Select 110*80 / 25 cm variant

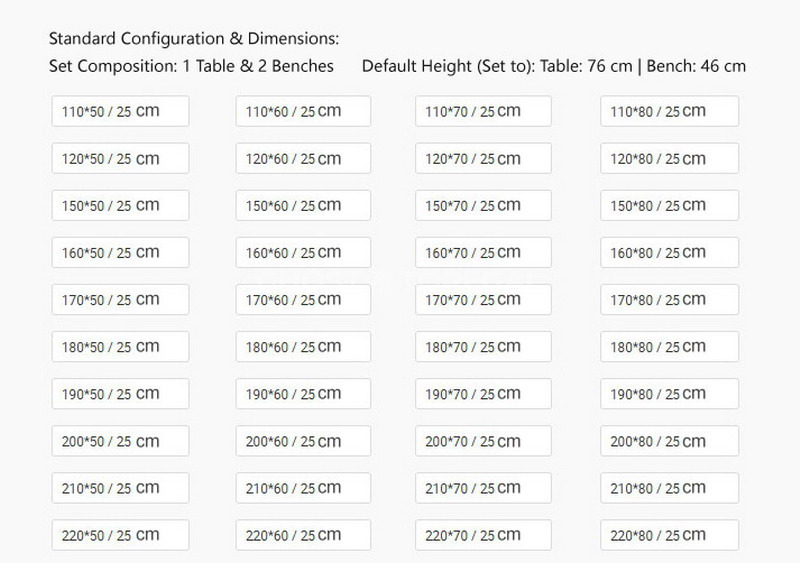(669, 111)
